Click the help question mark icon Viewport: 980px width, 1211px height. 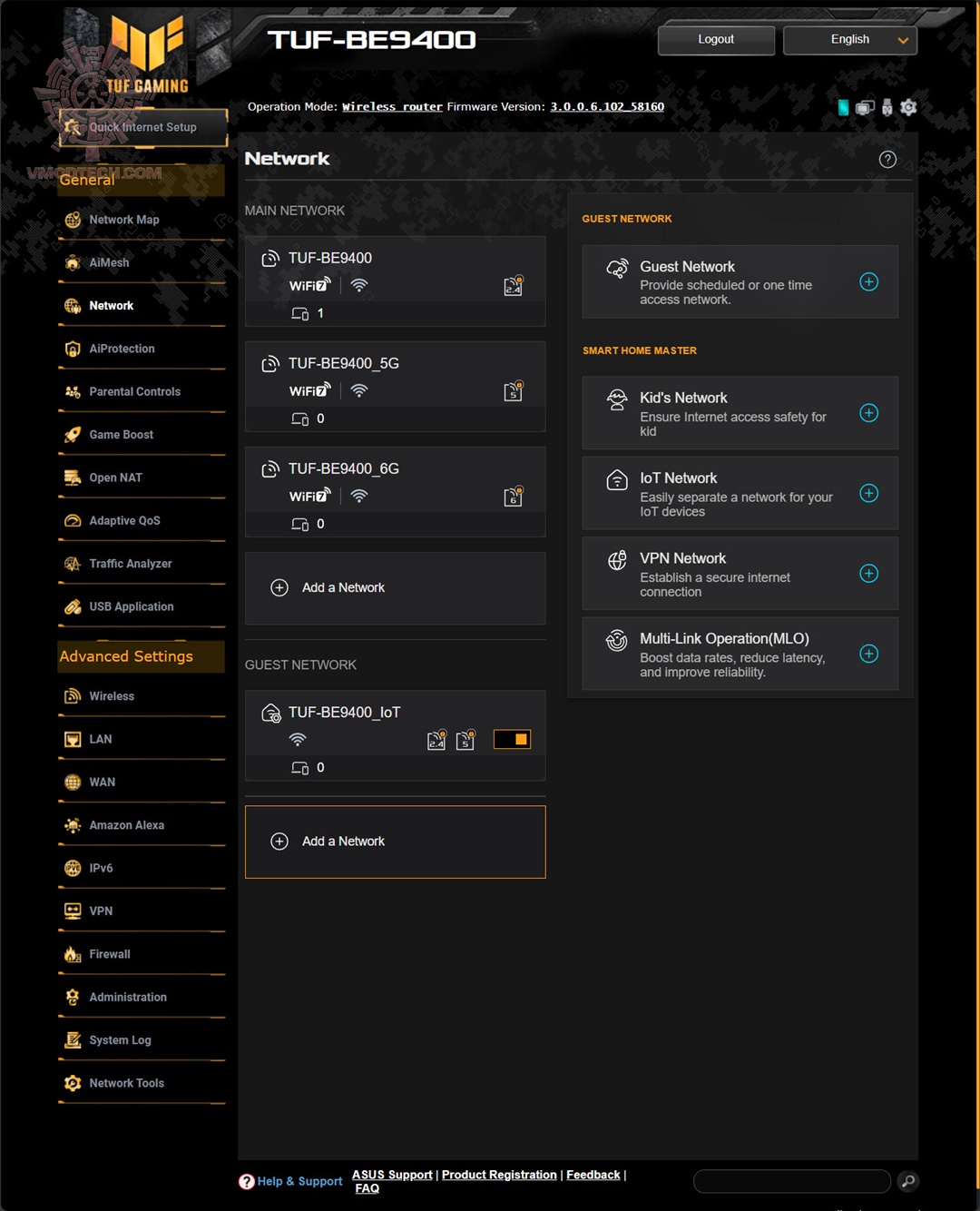coord(887,160)
